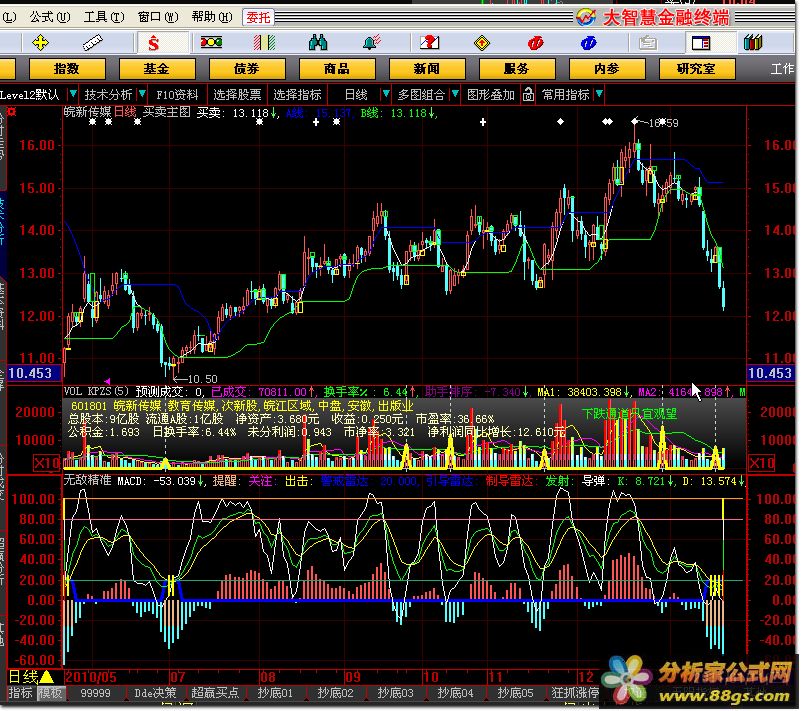The height and width of the screenshot is (711, 801).
Task: Open the 窗口(W) menu
Action: click(x=158, y=17)
